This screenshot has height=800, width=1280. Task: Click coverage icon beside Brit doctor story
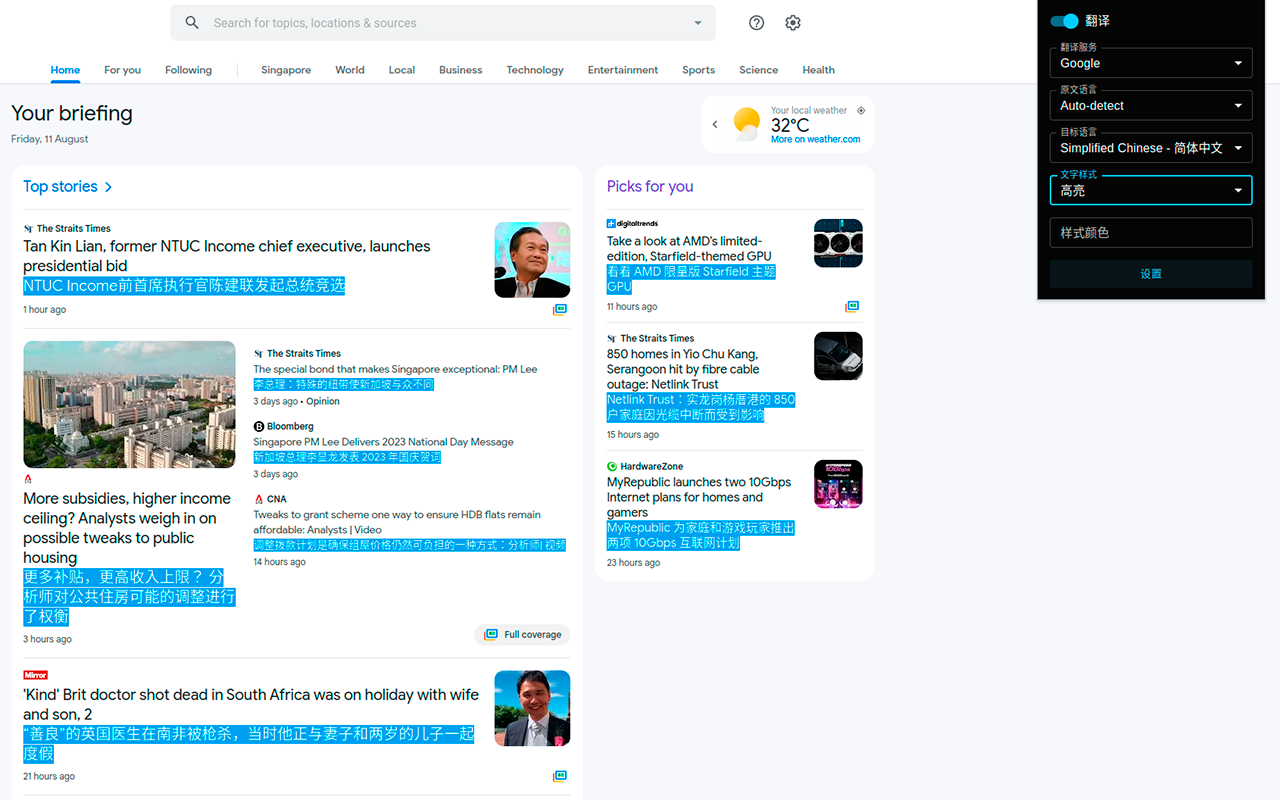[x=560, y=776]
